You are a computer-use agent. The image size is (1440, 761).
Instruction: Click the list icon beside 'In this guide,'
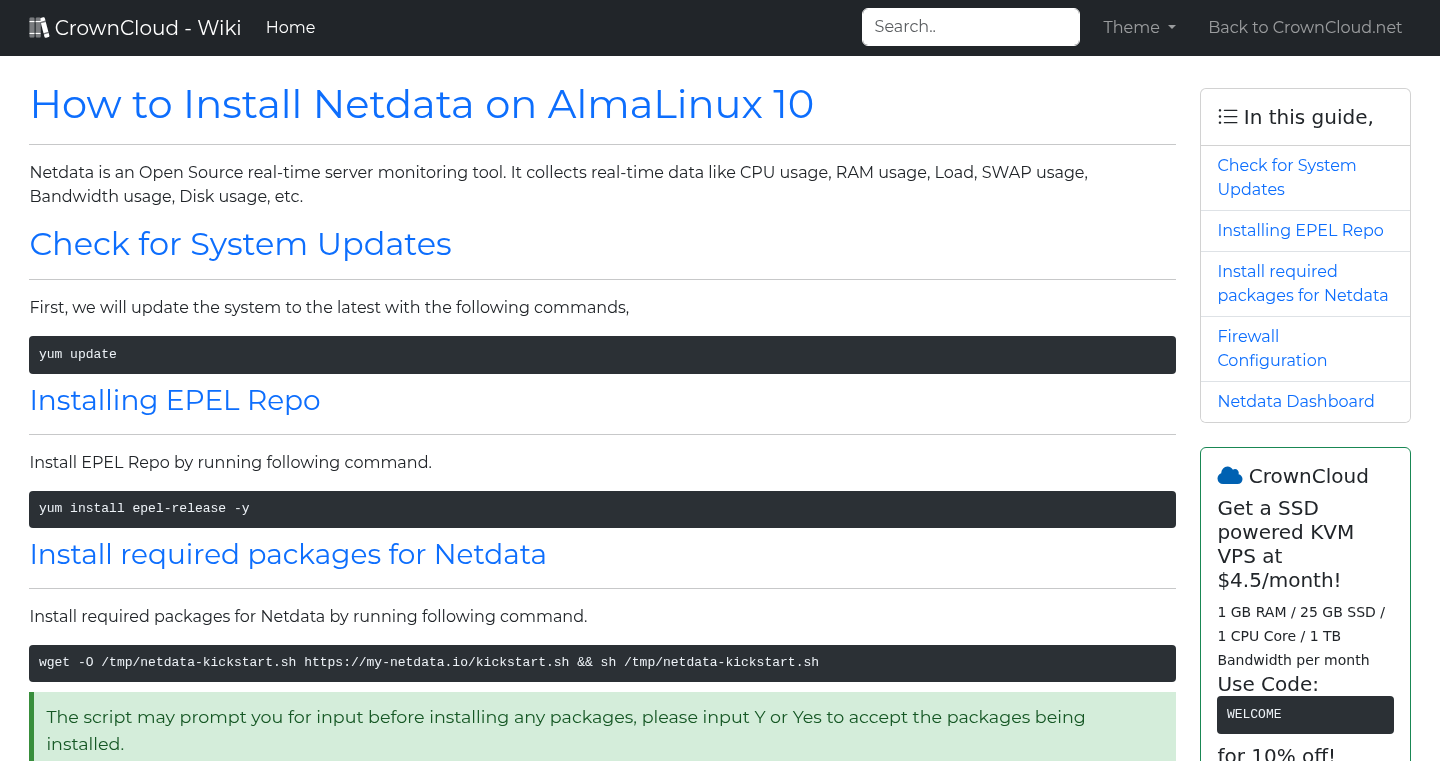click(1227, 116)
